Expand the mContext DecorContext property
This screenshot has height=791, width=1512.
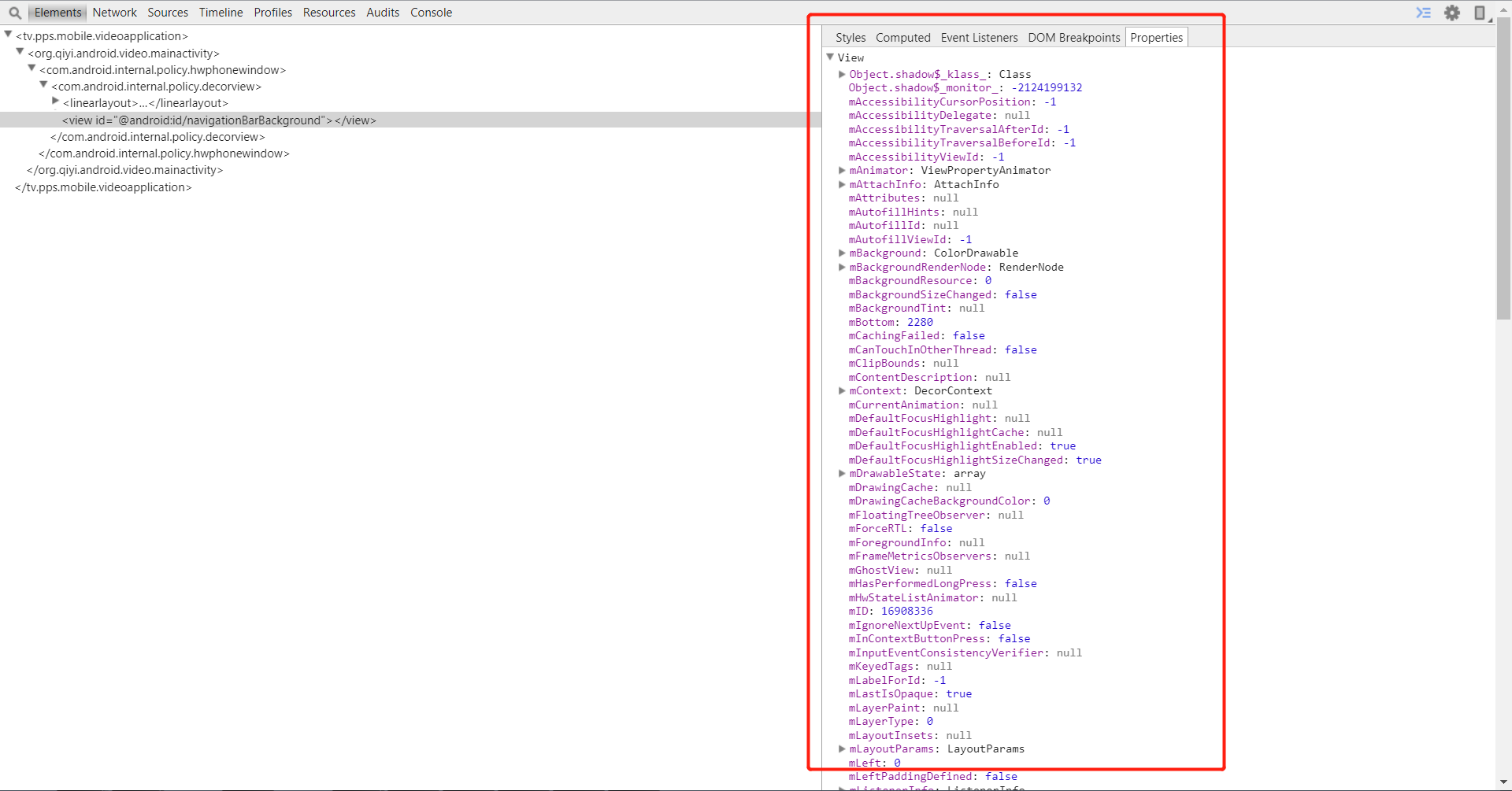click(x=842, y=390)
